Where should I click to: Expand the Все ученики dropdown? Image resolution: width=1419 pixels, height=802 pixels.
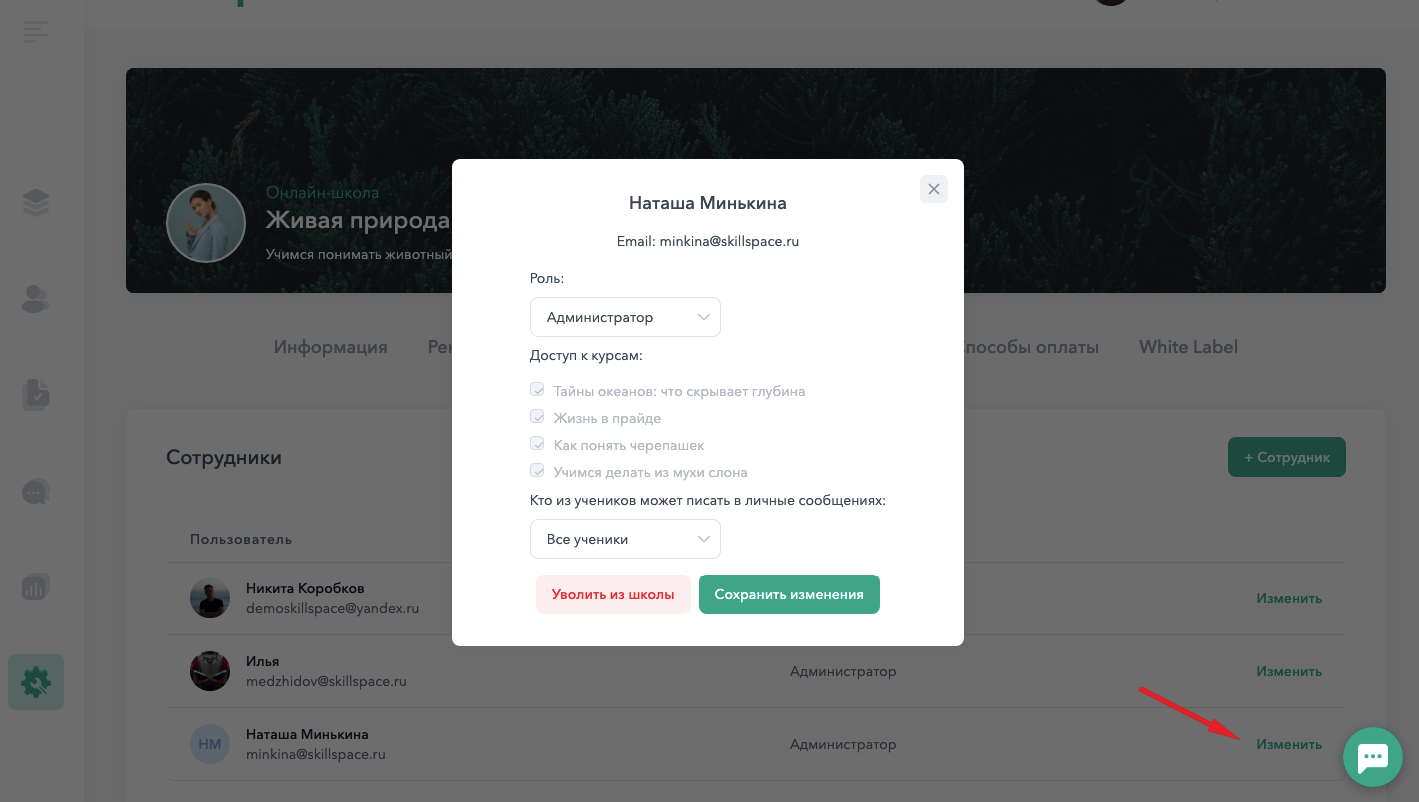click(625, 539)
